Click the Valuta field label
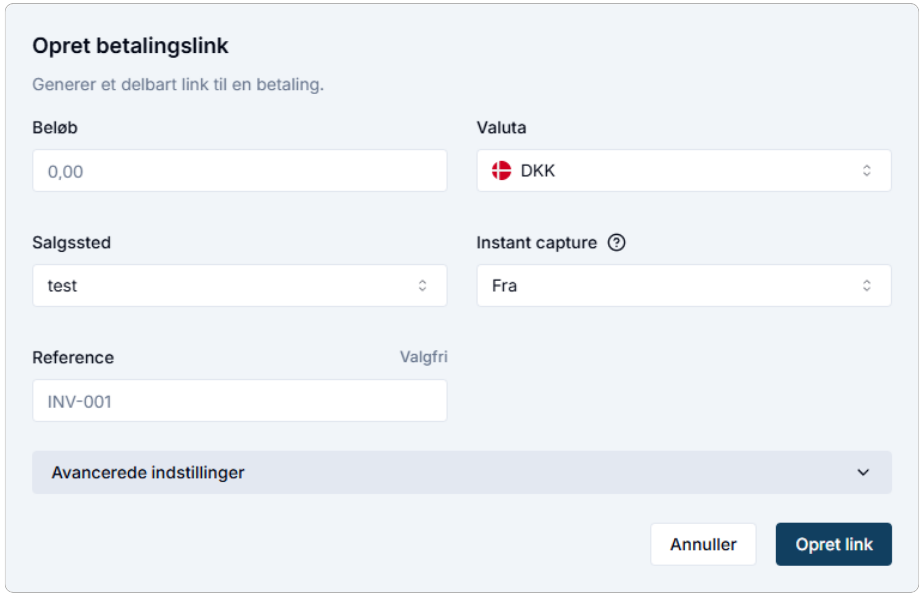This screenshot has height=595, width=923. coord(501,128)
